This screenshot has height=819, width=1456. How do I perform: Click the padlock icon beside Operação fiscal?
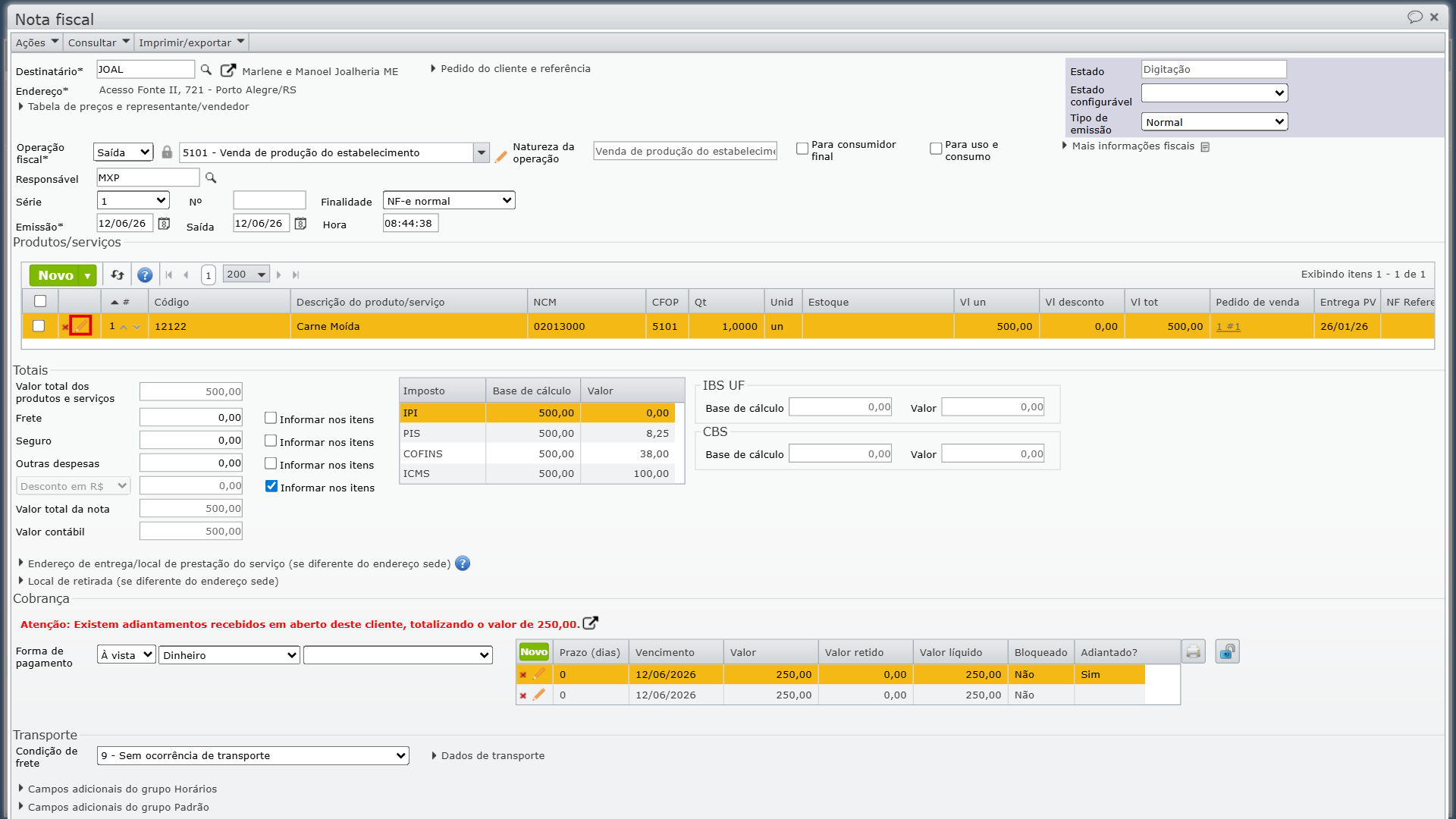pos(167,152)
